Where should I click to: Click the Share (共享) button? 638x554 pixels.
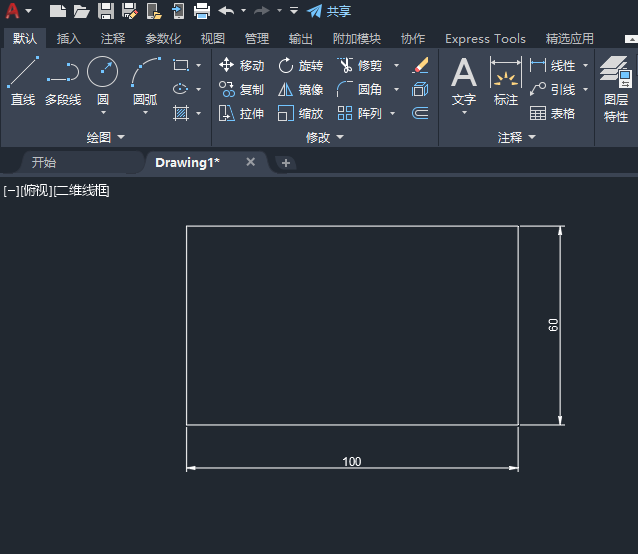point(329,11)
